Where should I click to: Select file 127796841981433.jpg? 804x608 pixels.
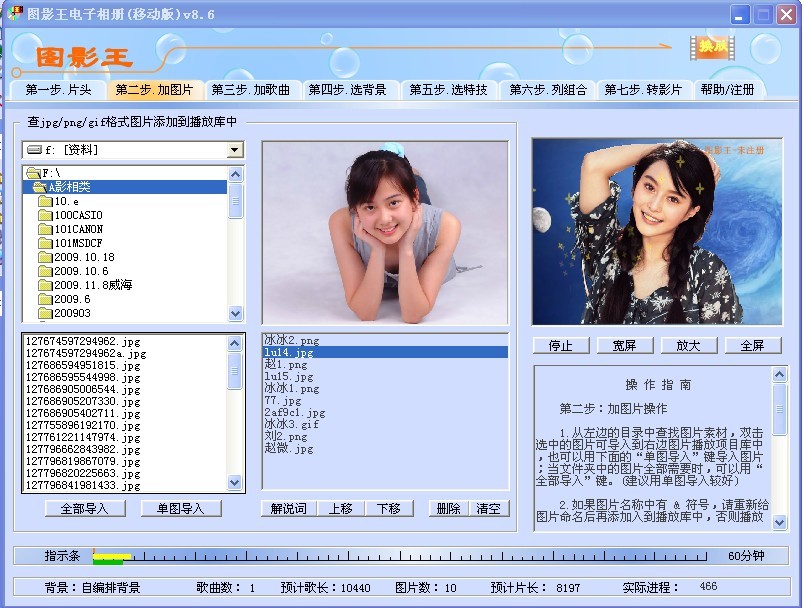pos(83,485)
